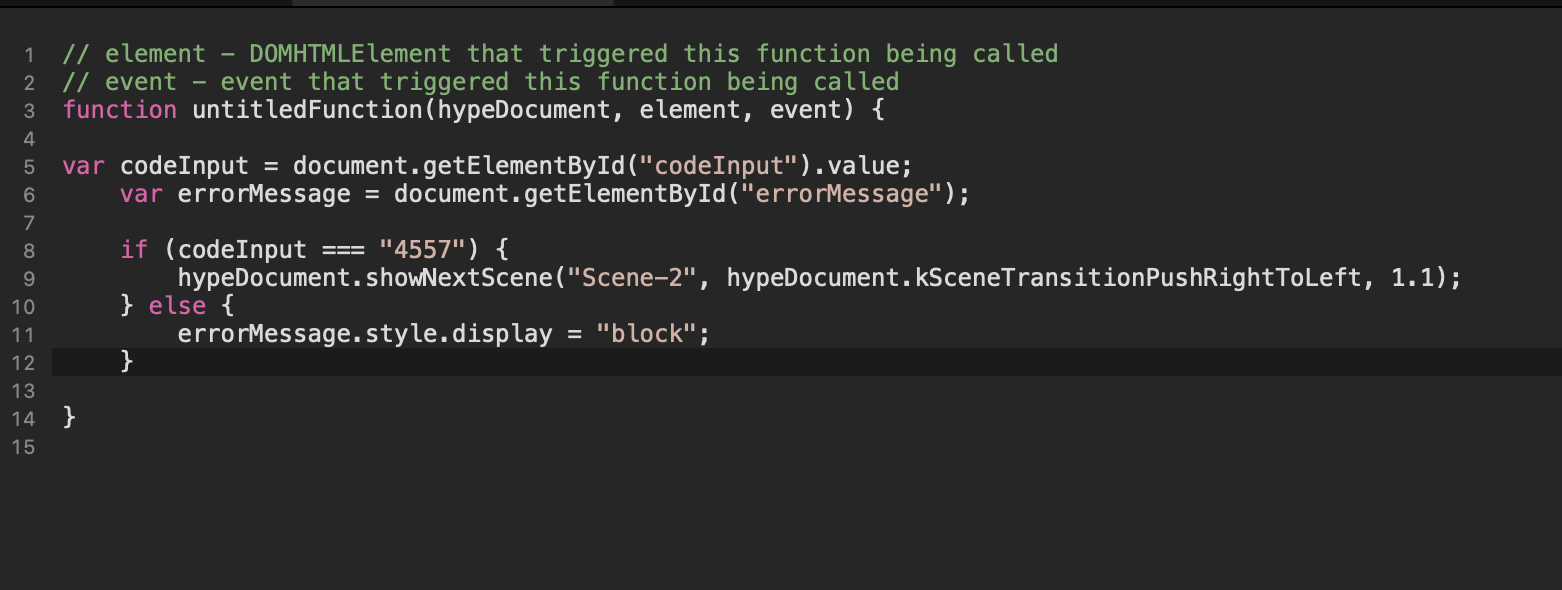Image resolution: width=1562 pixels, height=590 pixels.
Task: Click the final closing brace on line 14
Action: tap(69, 418)
